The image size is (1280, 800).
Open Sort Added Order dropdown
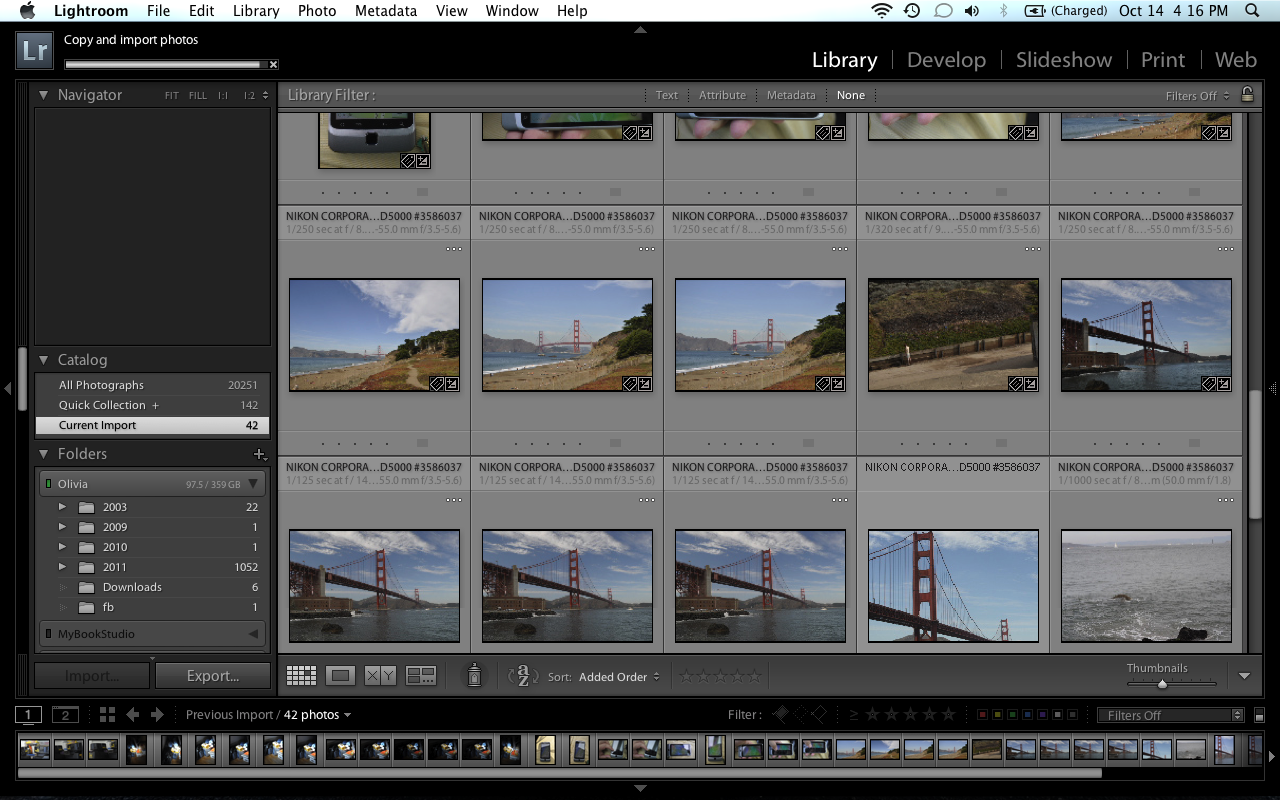(619, 677)
